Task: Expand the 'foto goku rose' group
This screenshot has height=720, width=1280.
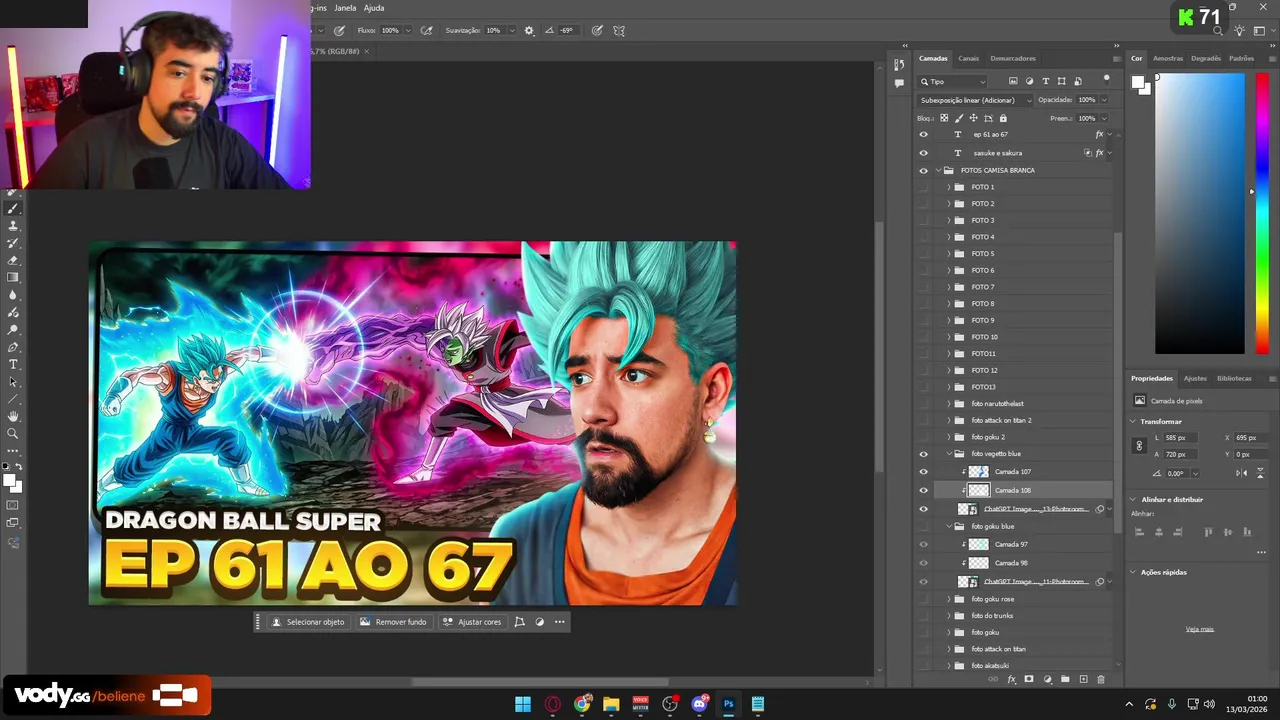Action: point(949,599)
